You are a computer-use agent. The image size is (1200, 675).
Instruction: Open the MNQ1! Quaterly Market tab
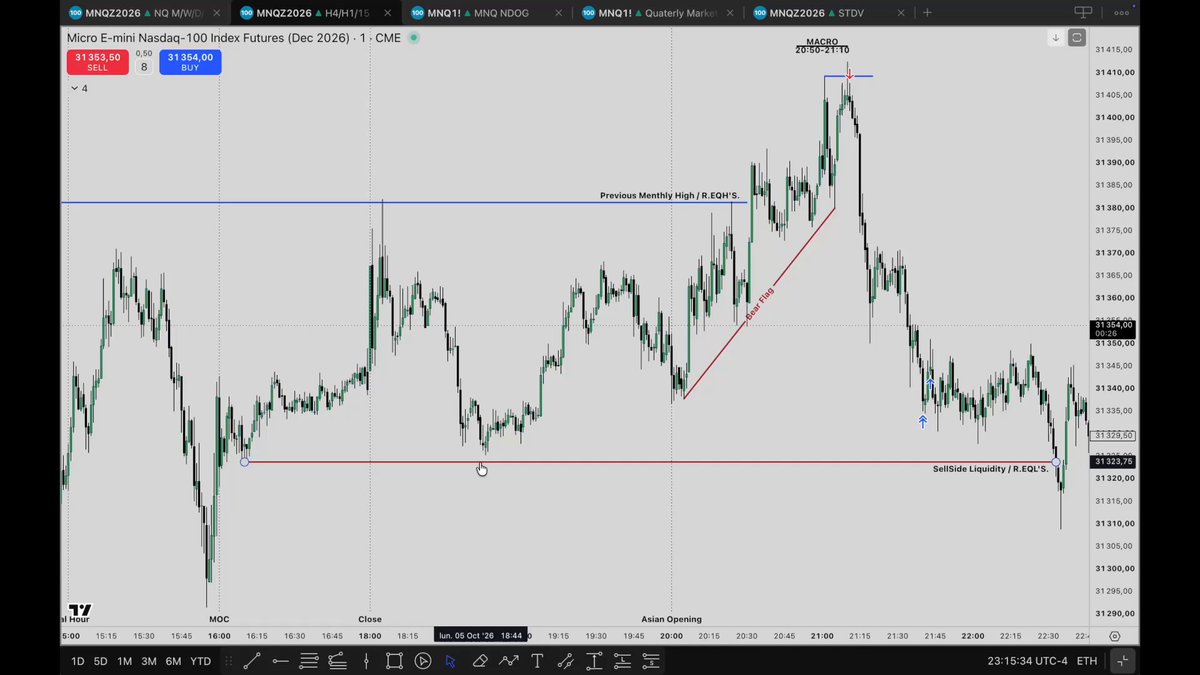click(x=659, y=13)
